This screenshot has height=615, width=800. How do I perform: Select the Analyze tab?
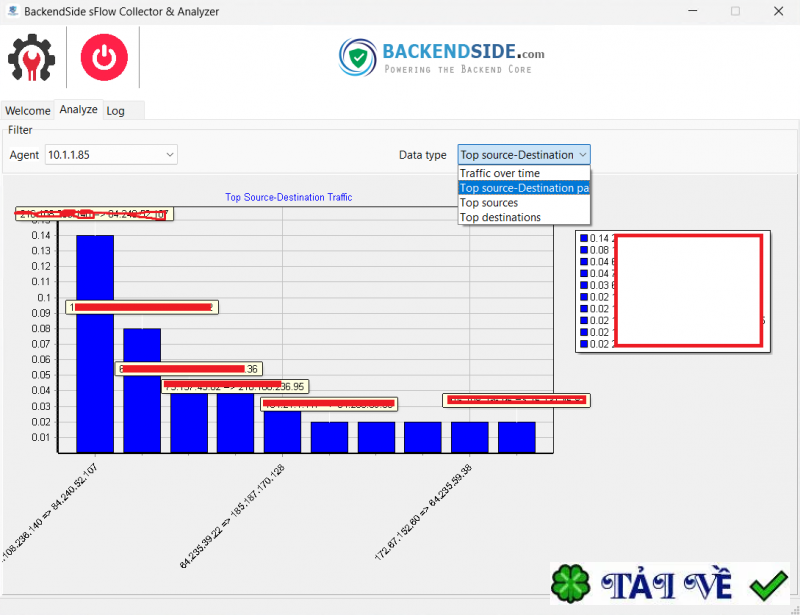pos(78,109)
